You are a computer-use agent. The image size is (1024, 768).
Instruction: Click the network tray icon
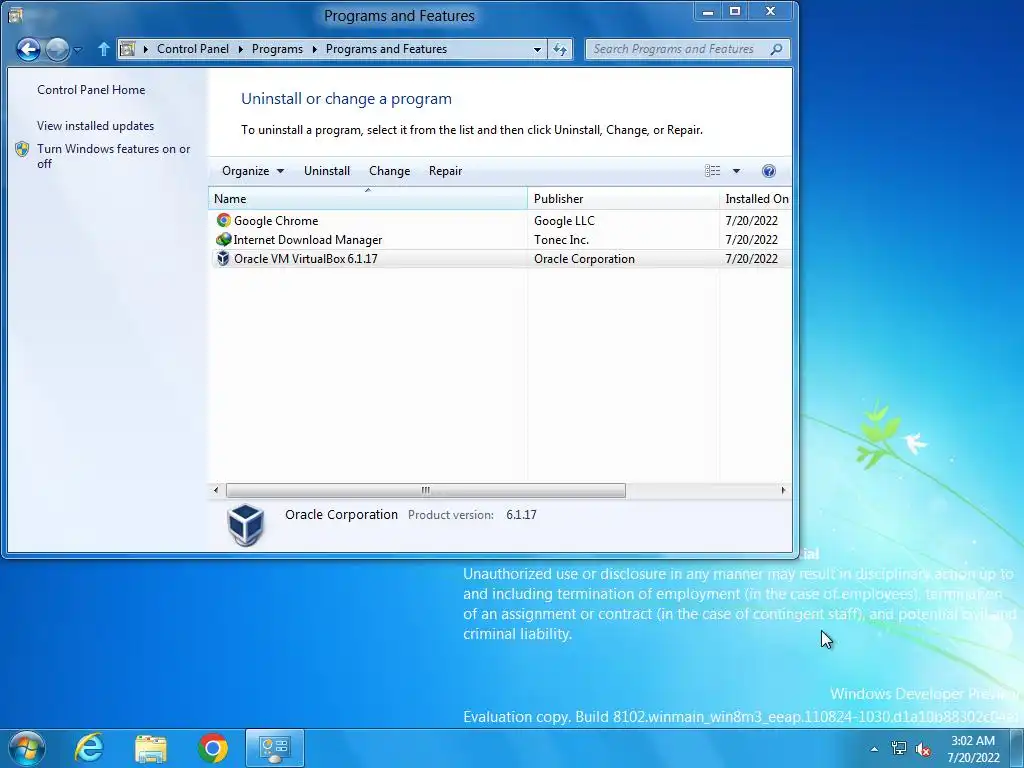[x=899, y=748]
